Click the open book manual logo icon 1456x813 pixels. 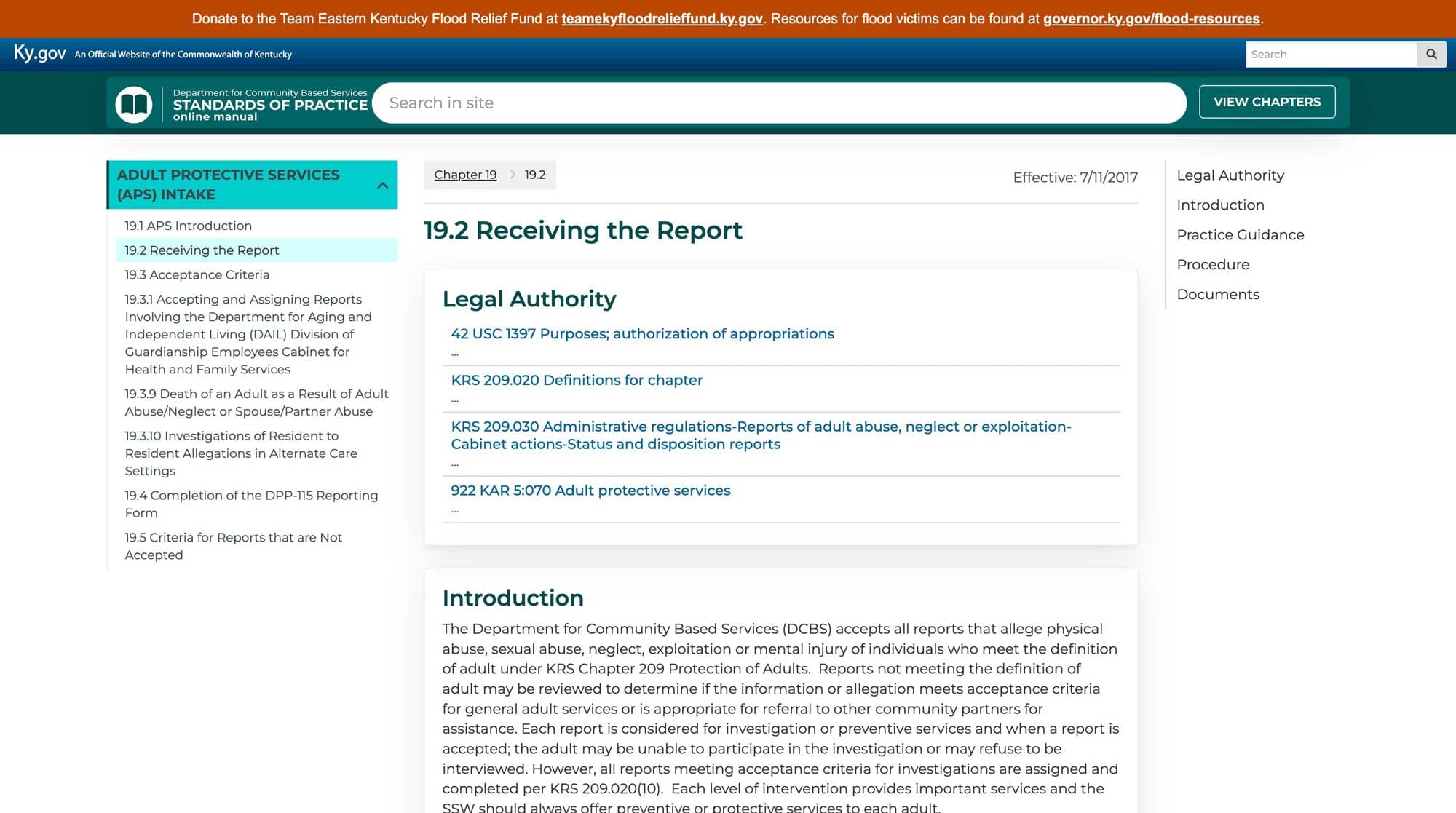tap(133, 104)
